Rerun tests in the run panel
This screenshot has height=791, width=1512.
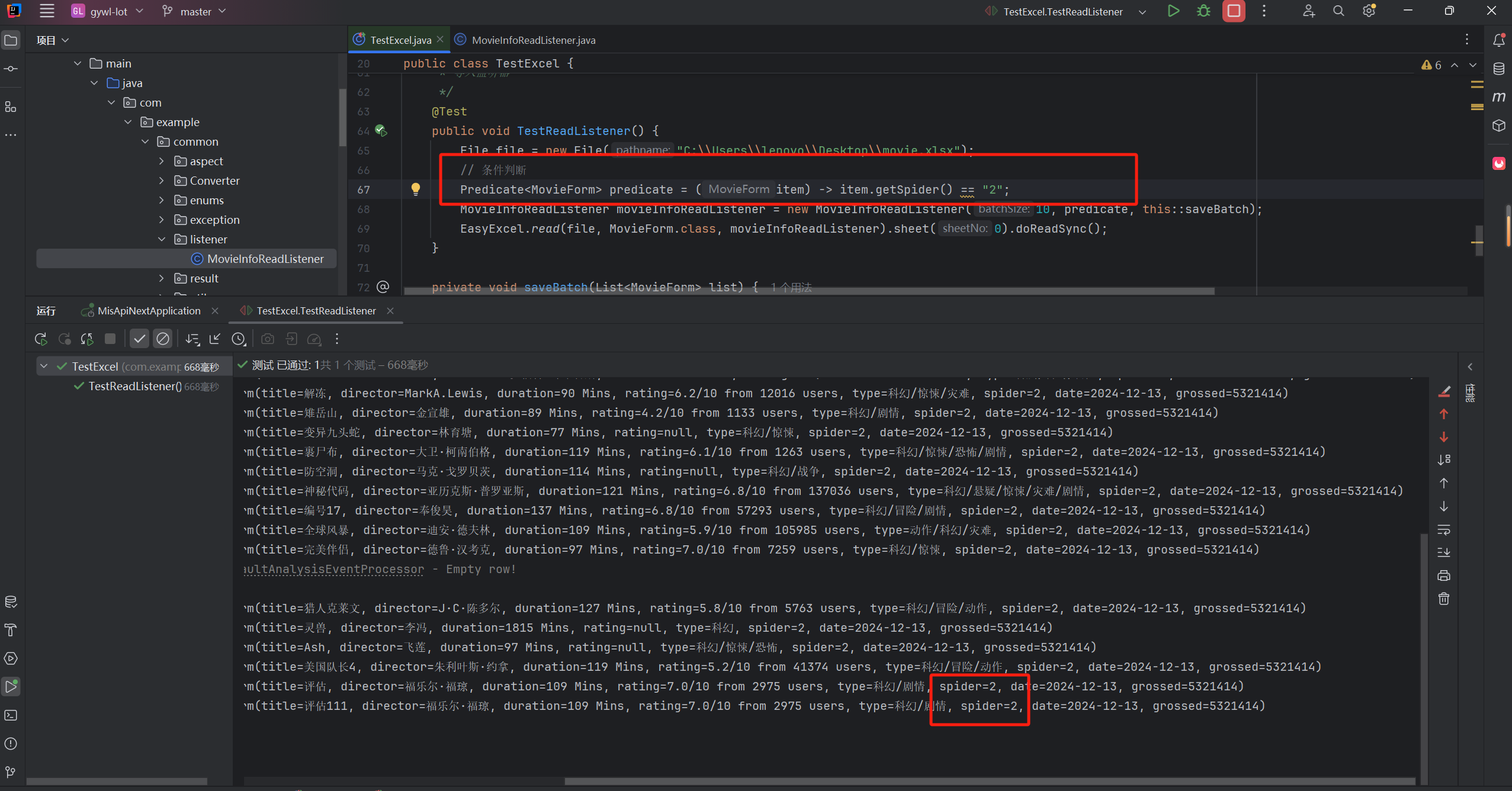(41, 339)
